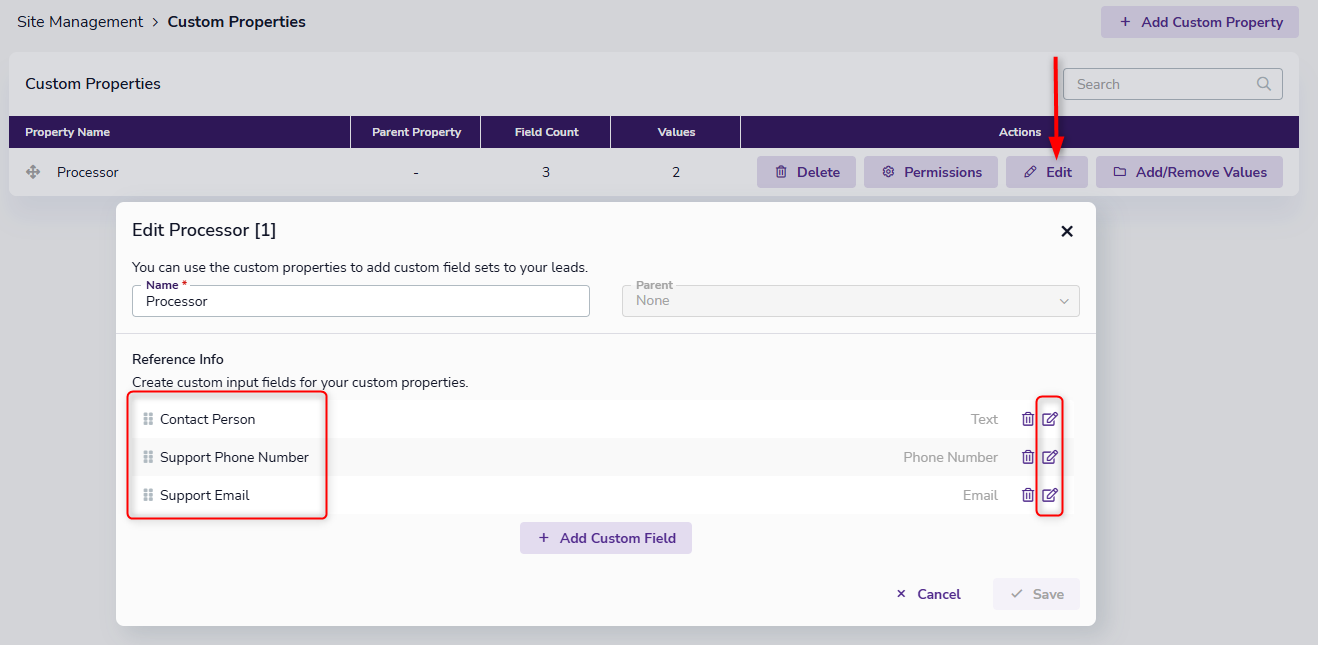The image size is (1318, 645).
Task: Click the search magnifier icon
Action: click(x=1264, y=84)
